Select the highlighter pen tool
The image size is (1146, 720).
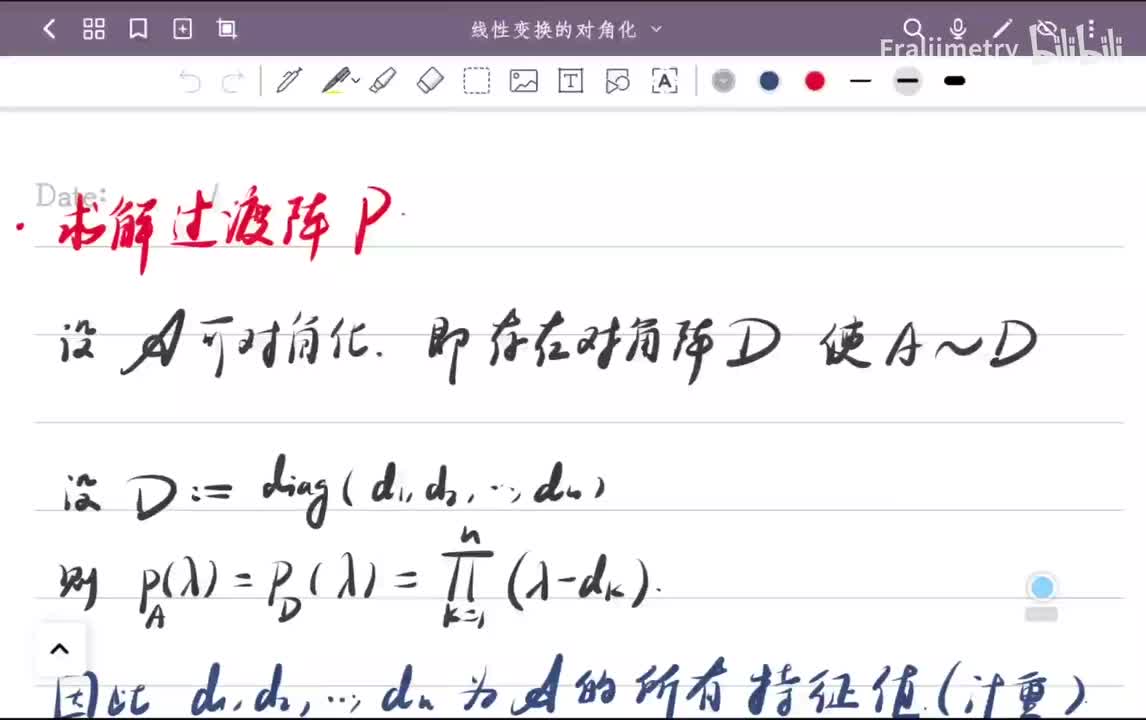click(335, 80)
